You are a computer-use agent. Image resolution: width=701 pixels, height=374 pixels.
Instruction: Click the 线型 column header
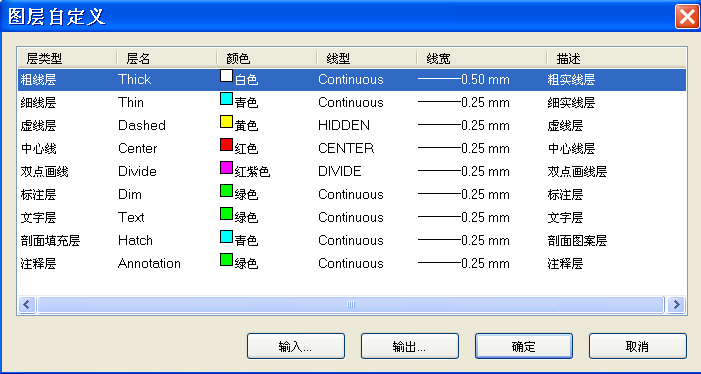point(367,58)
